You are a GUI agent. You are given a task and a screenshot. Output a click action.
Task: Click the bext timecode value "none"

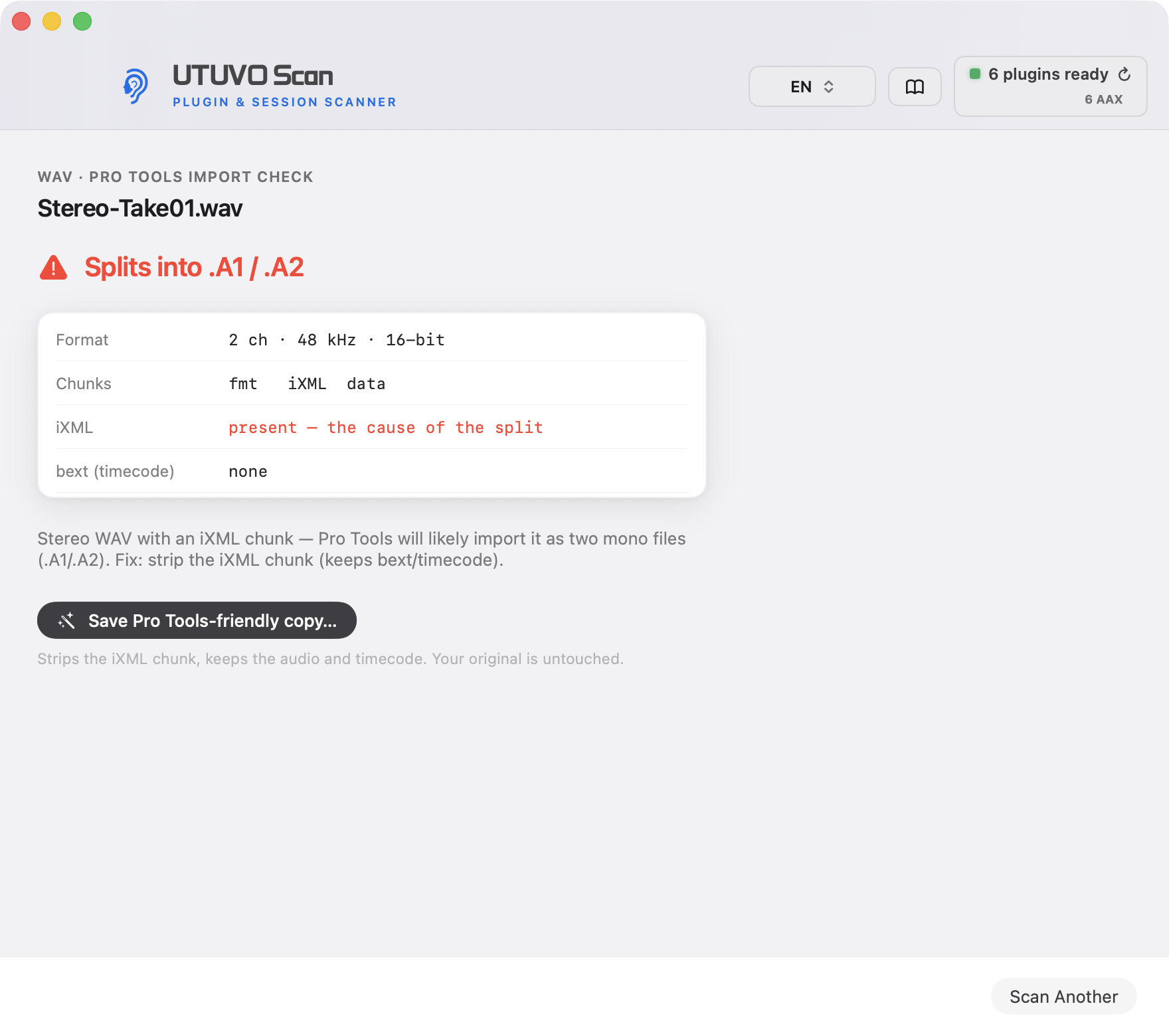click(x=248, y=472)
